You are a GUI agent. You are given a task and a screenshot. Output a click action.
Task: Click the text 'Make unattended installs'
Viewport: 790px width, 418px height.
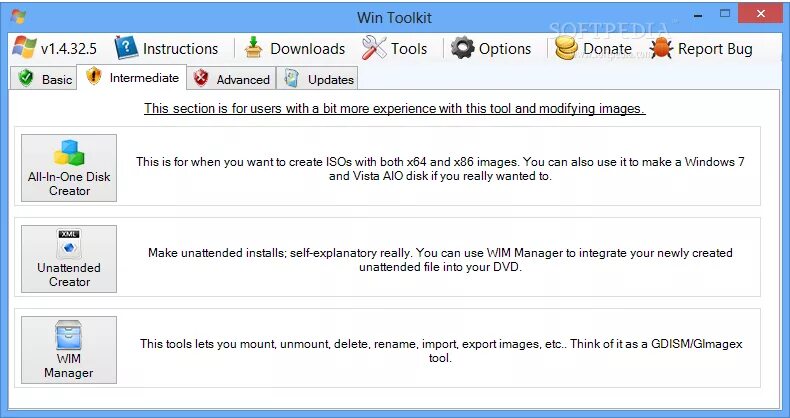[x=217, y=253]
